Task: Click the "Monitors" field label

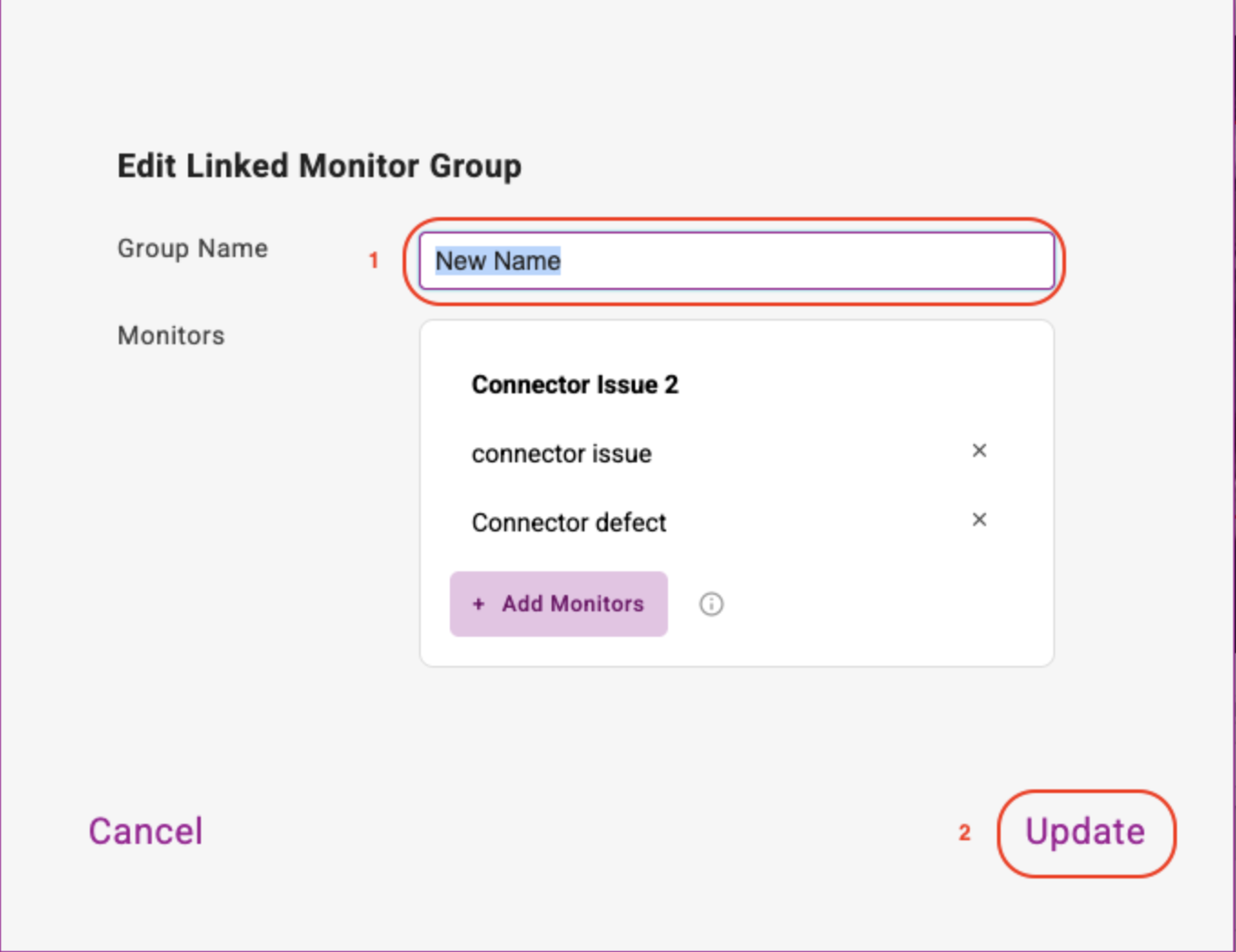Action: (x=171, y=335)
